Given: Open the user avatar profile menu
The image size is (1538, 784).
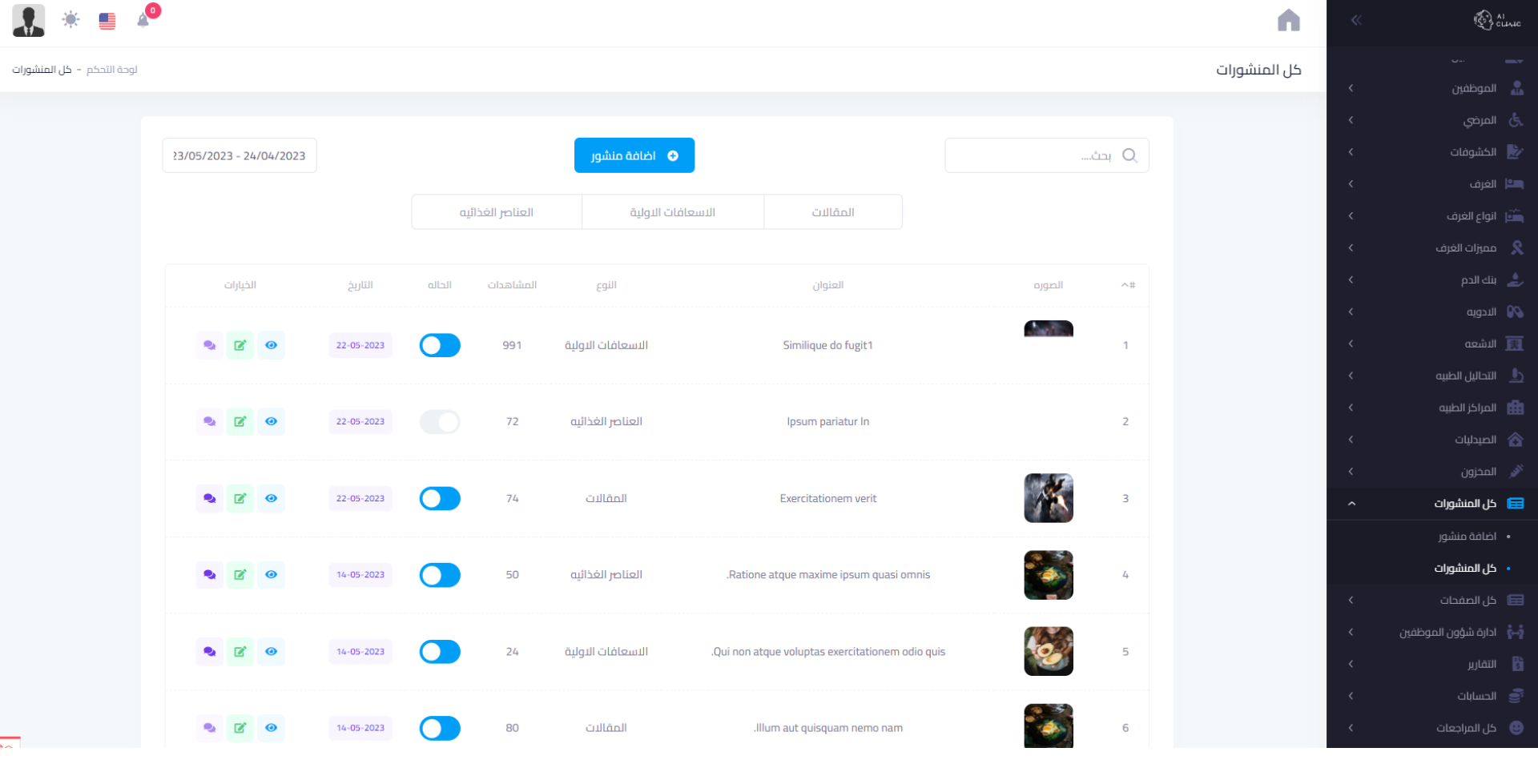Looking at the screenshot, I should 29,21.
